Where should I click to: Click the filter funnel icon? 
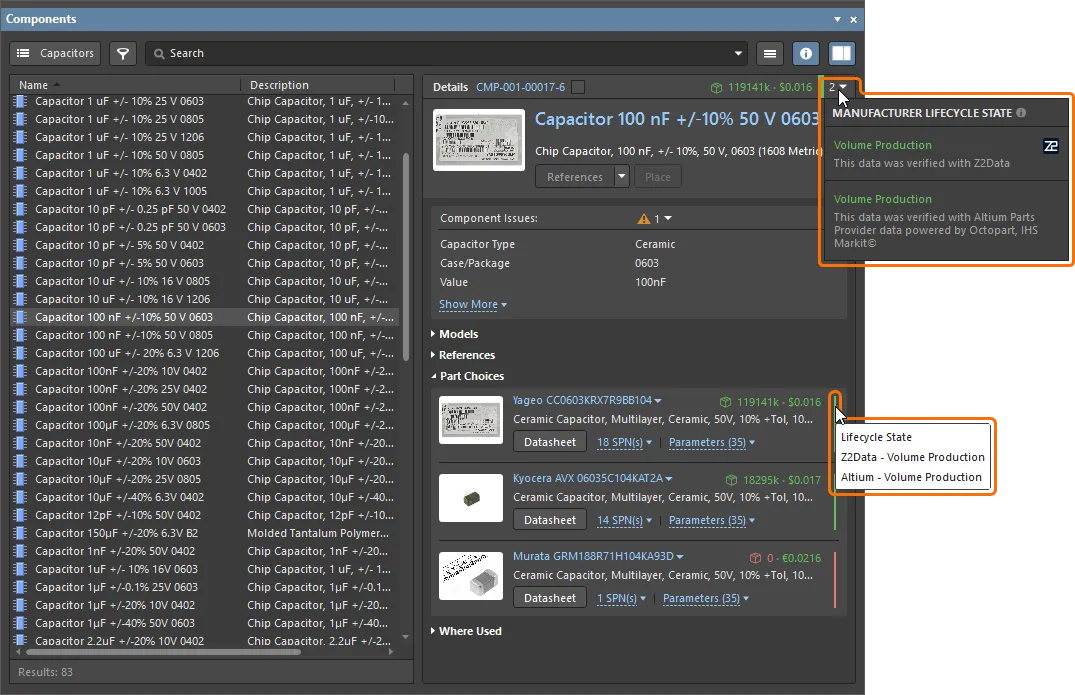click(x=122, y=53)
